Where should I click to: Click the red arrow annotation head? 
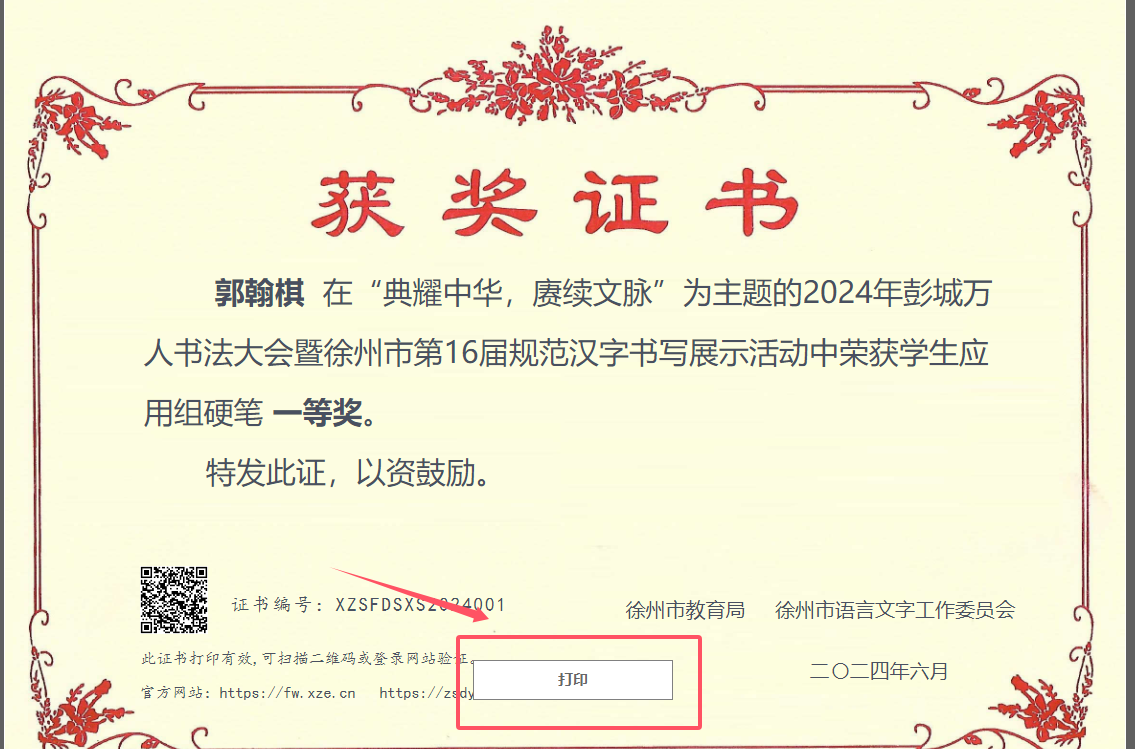pos(476,614)
